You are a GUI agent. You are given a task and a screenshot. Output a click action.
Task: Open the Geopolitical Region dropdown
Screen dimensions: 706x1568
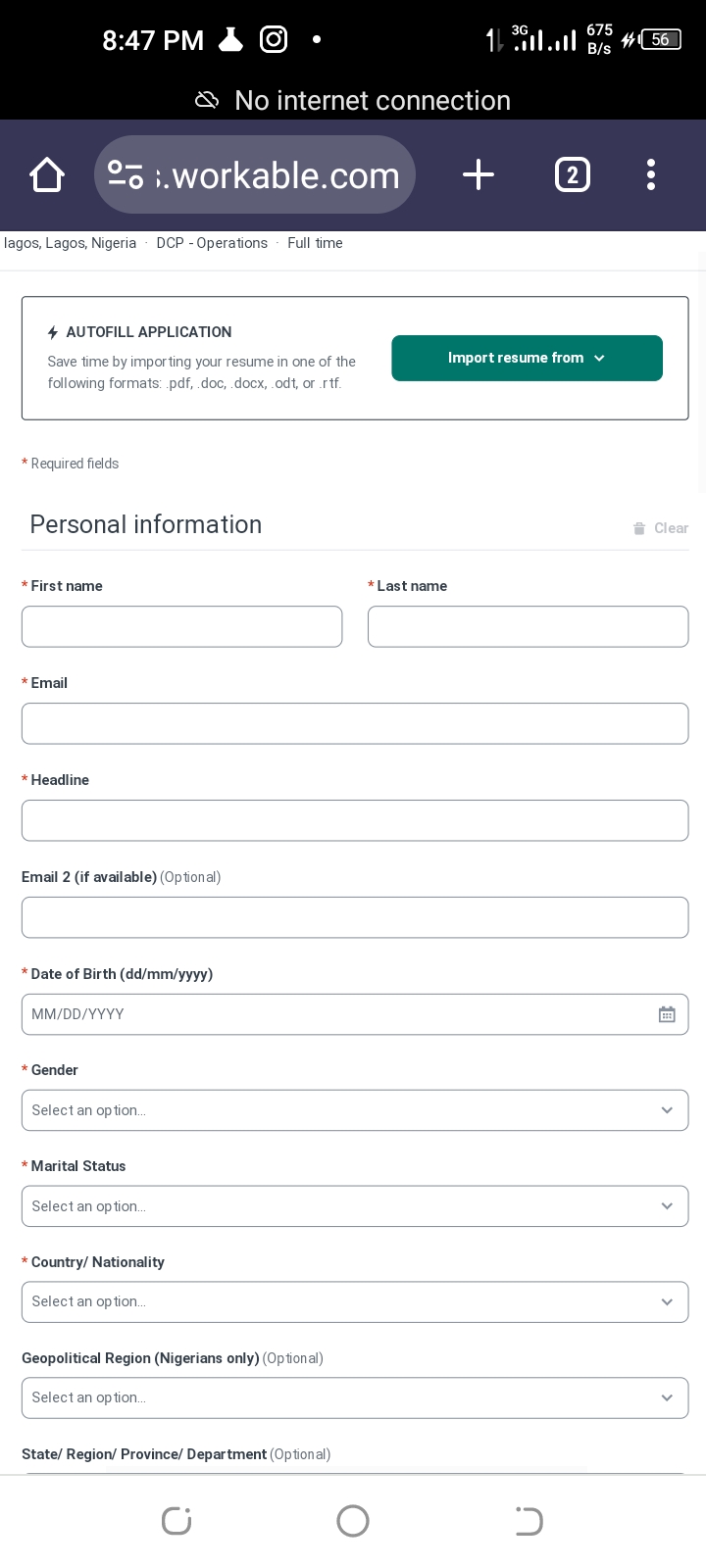355,1398
